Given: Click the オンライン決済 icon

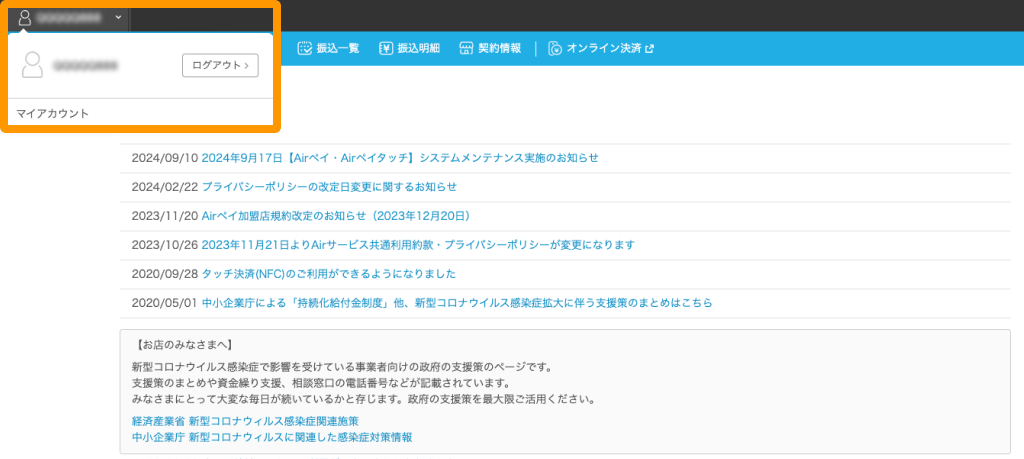Looking at the screenshot, I should 554,48.
